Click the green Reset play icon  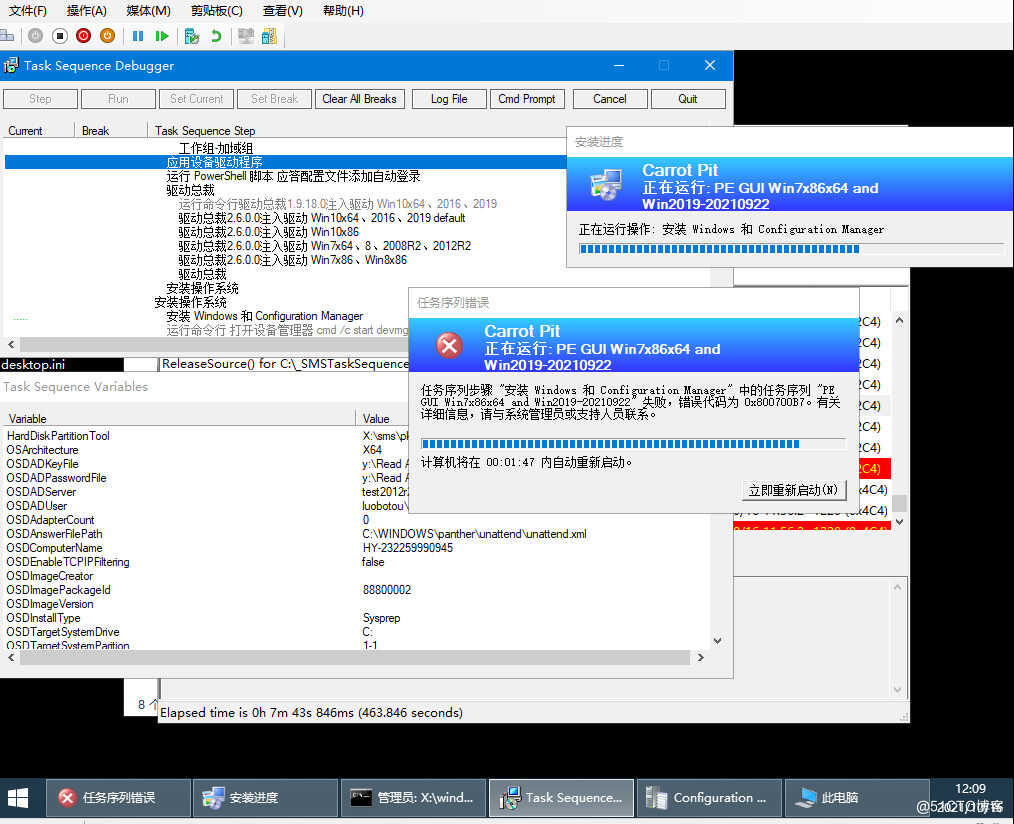click(162, 36)
